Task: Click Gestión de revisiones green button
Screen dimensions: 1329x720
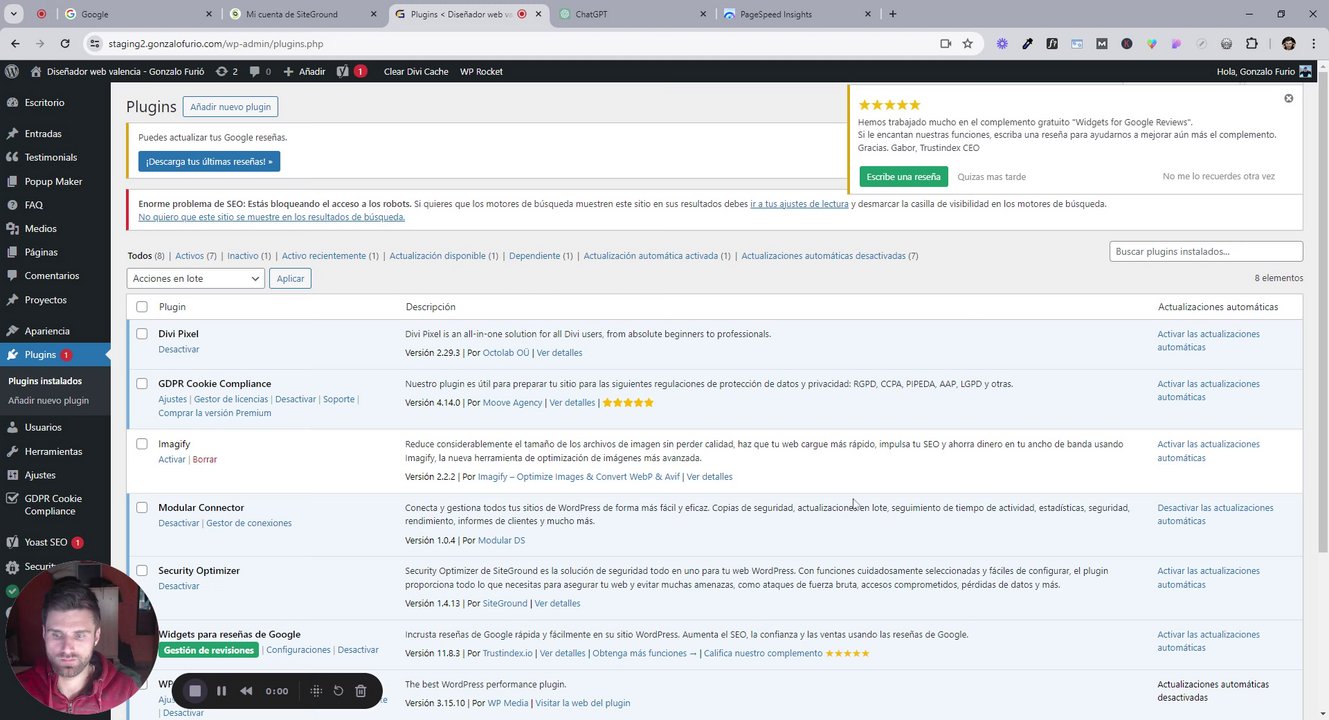Action: (209, 650)
